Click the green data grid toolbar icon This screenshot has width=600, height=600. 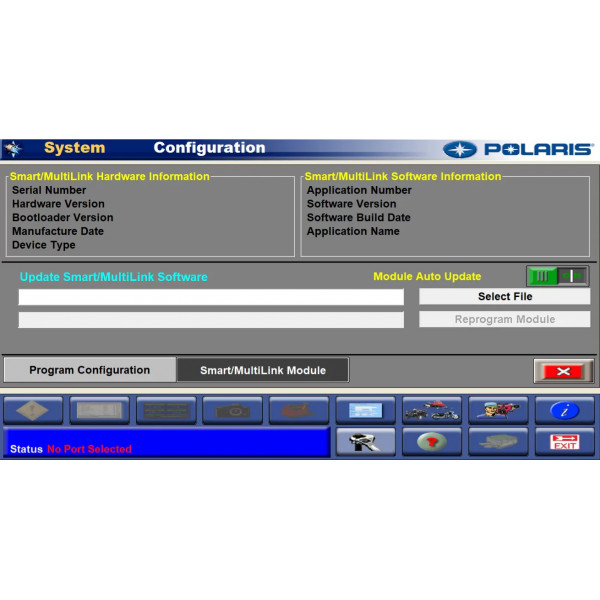[166, 410]
